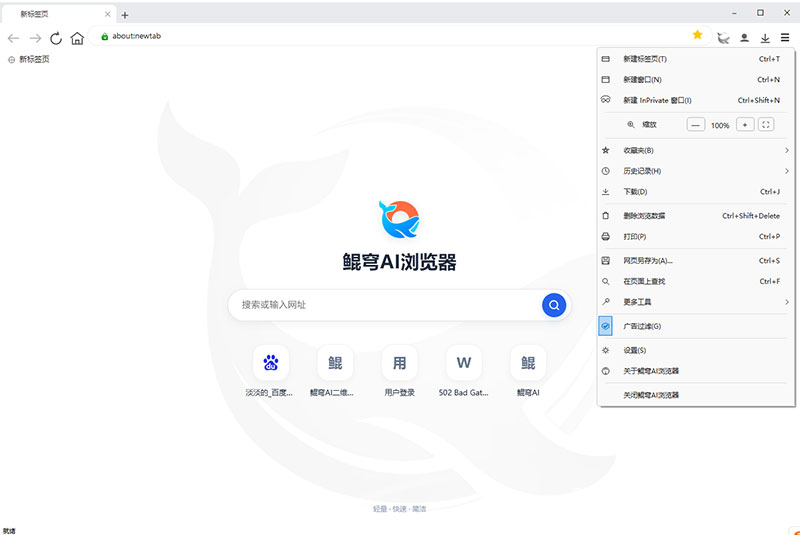Image resolution: width=800 pixels, height=535 pixels.
Task: Click the blue search button
Action: pos(554,305)
